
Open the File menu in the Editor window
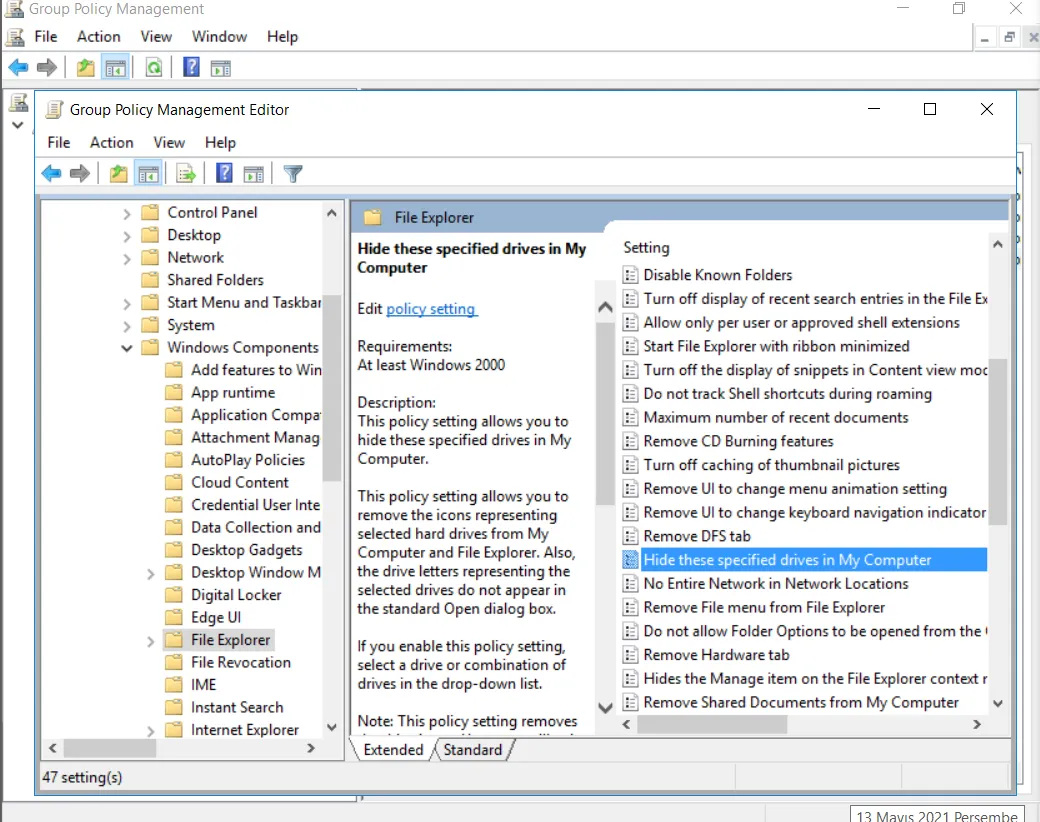pos(58,143)
